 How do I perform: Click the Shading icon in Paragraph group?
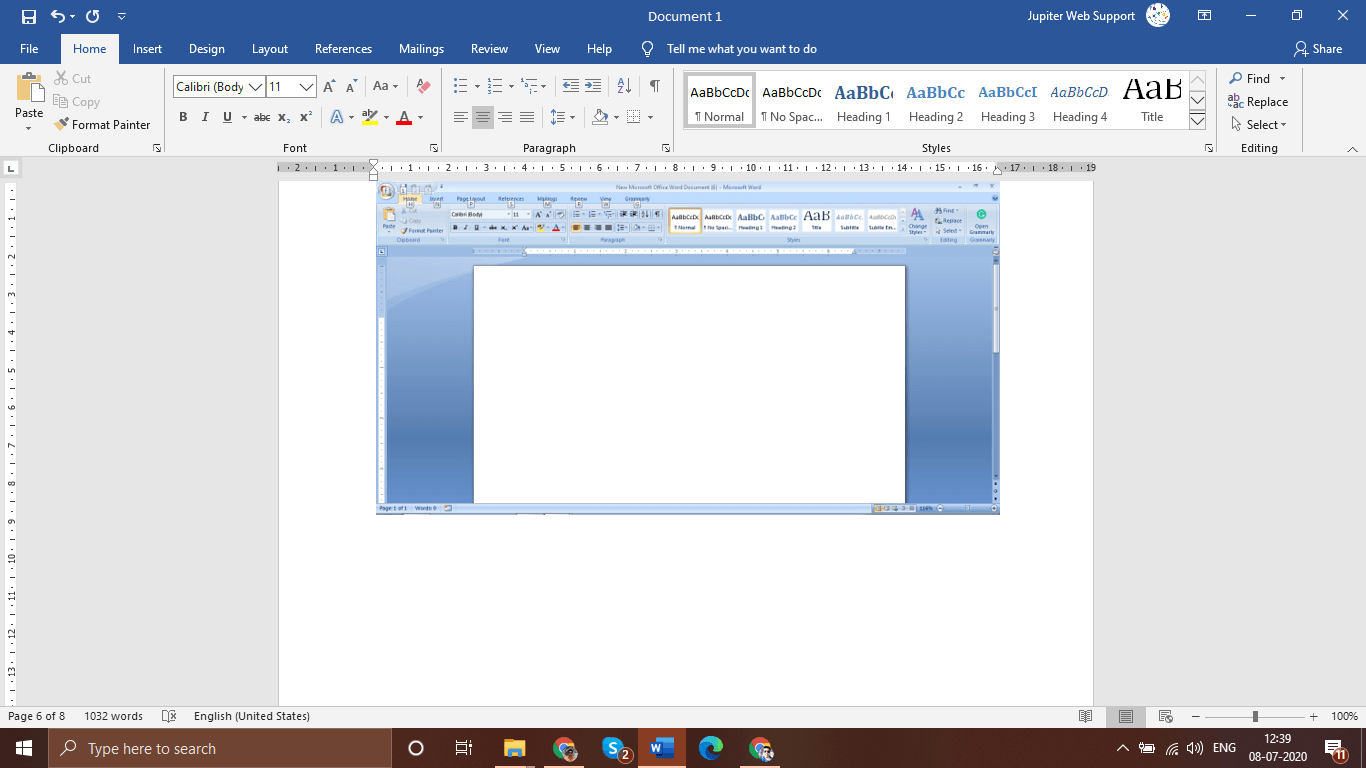601,117
